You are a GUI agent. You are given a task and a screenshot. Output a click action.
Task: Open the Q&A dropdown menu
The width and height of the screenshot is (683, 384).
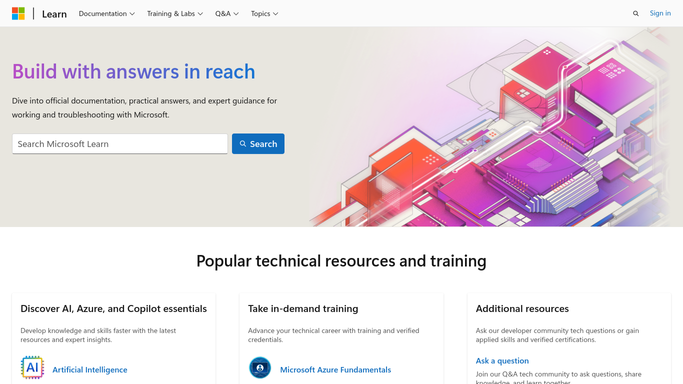227,13
